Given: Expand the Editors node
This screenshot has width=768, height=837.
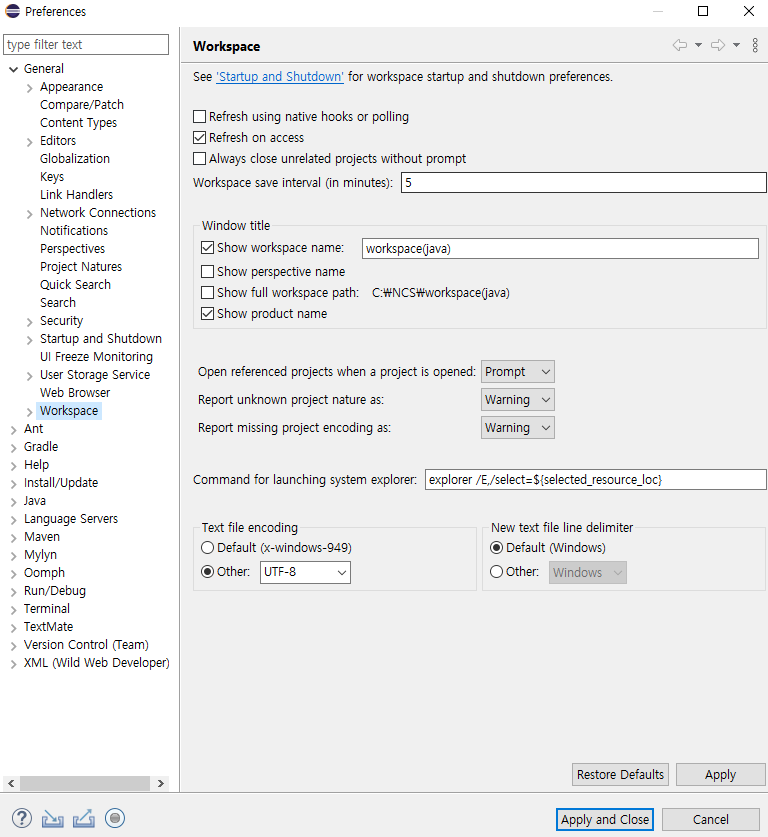Looking at the screenshot, I should pyautogui.click(x=30, y=141).
